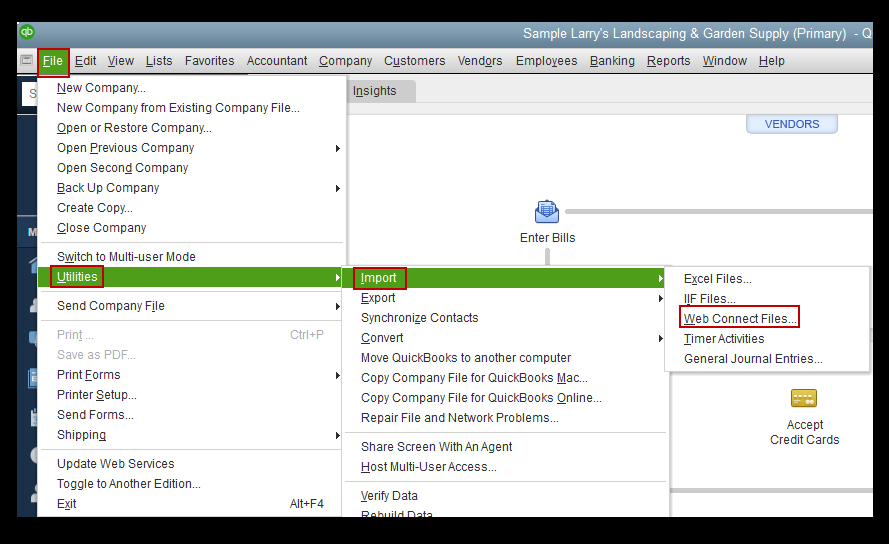Open the Edit menu
889x544 pixels.
[x=85, y=61]
